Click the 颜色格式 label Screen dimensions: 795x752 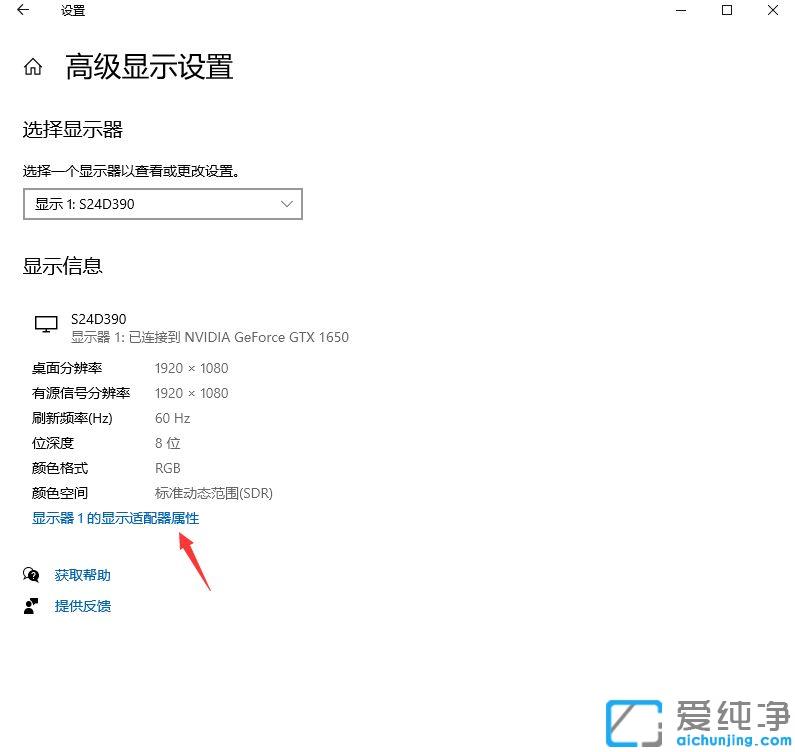coord(60,468)
